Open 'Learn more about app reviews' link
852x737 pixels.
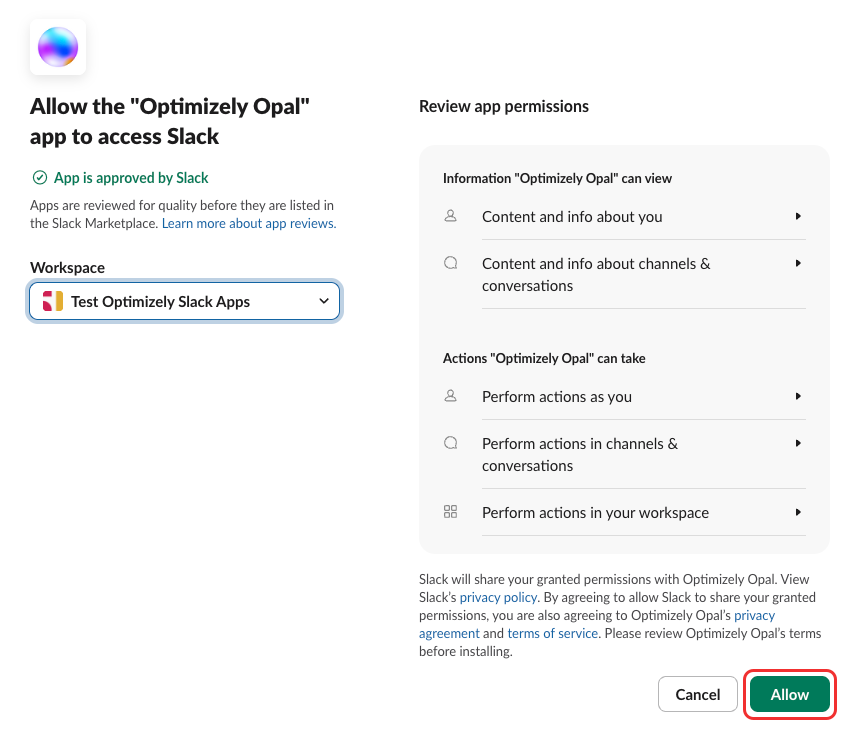point(249,223)
